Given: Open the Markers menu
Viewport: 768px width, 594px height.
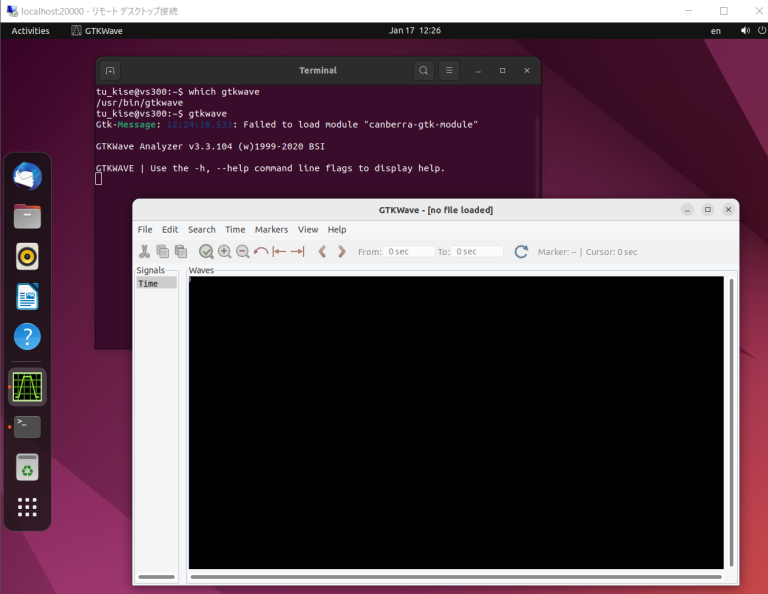Looking at the screenshot, I should (x=271, y=230).
